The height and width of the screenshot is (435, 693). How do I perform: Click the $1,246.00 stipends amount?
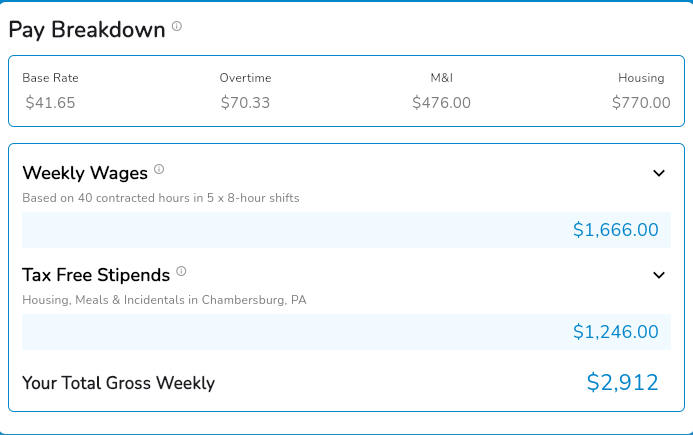[615, 331]
